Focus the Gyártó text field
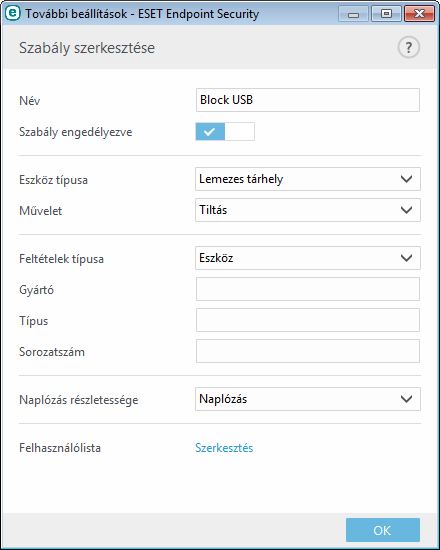 (308, 289)
